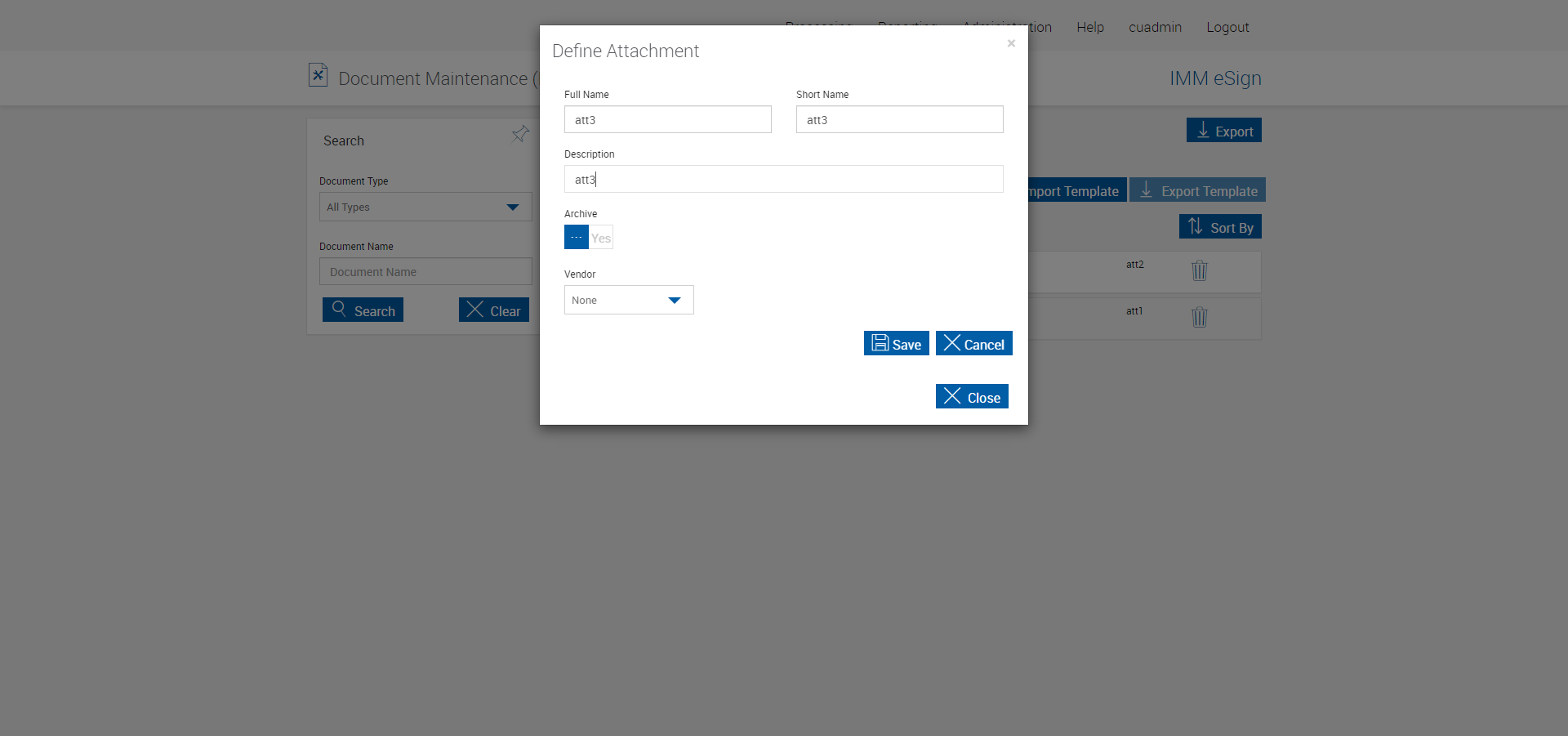Click the Yes side of Archive toggle

[601, 238]
